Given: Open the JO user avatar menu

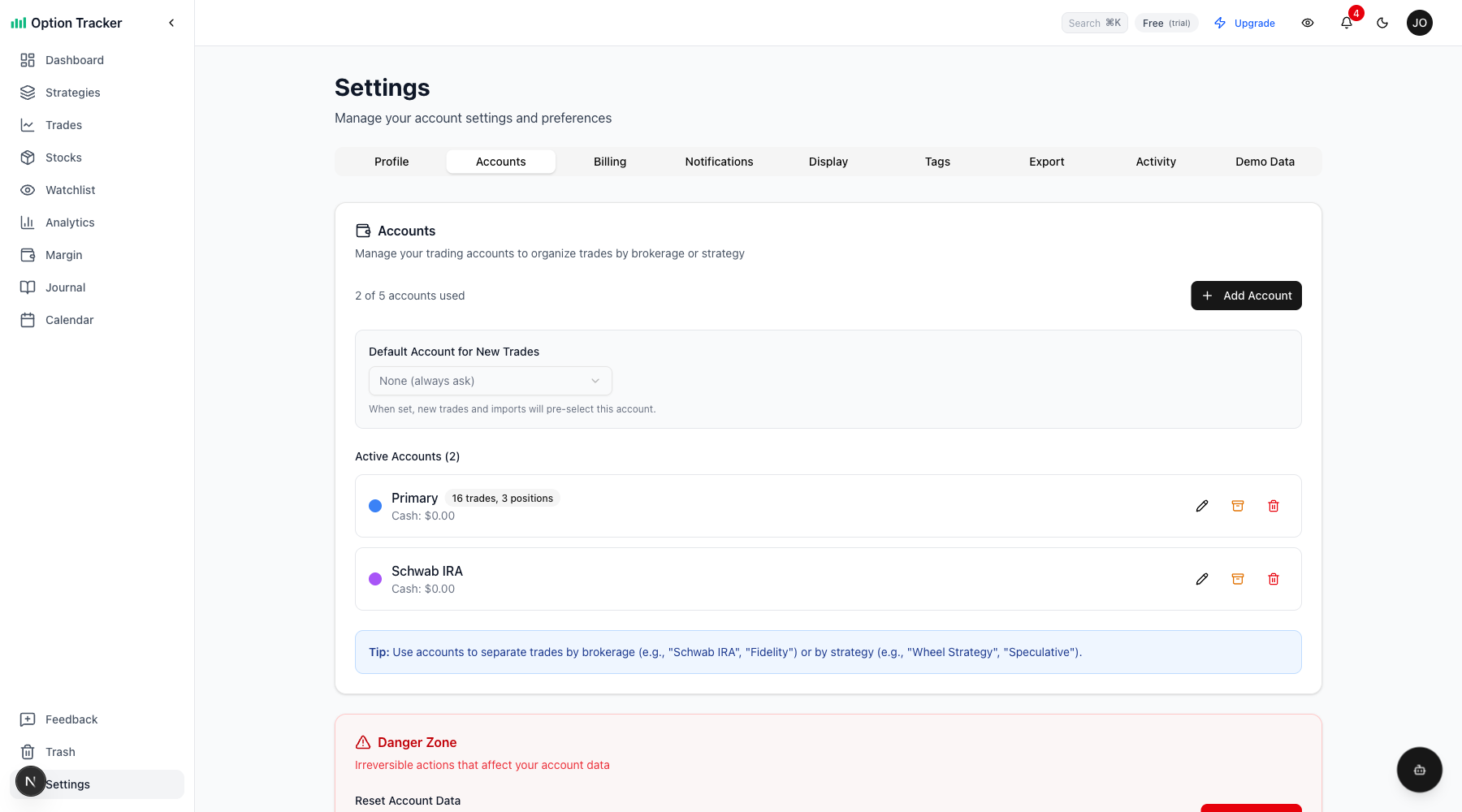Looking at the screenshot, I should click(1420, 23).
